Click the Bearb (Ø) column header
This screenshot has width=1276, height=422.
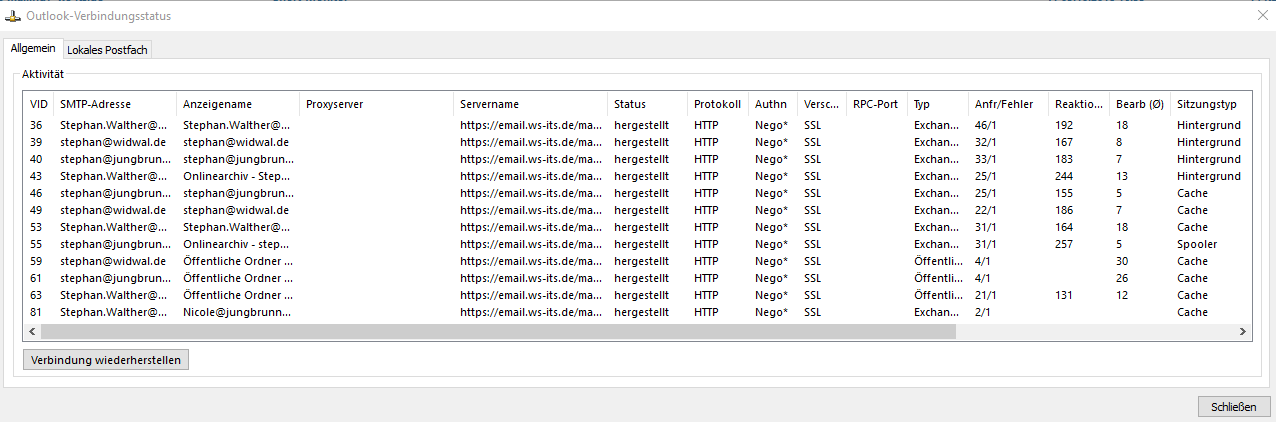(x=1141, y=104)
